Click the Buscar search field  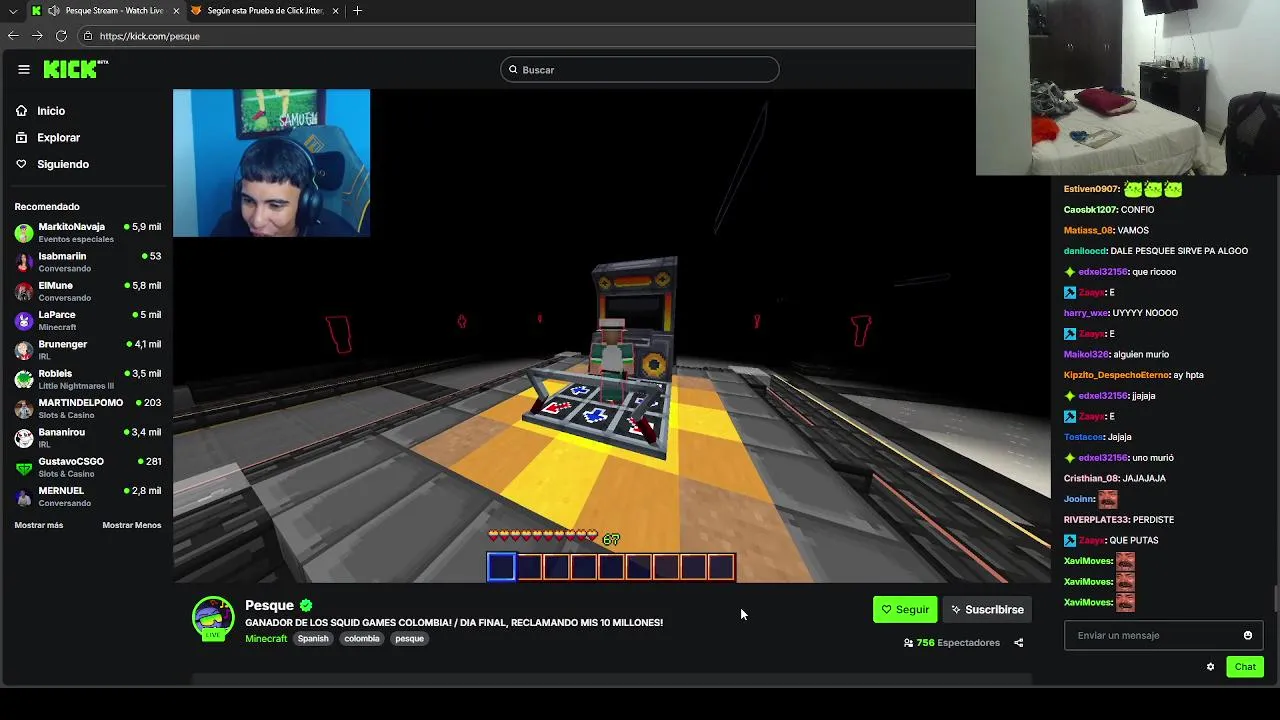(640, 70)
